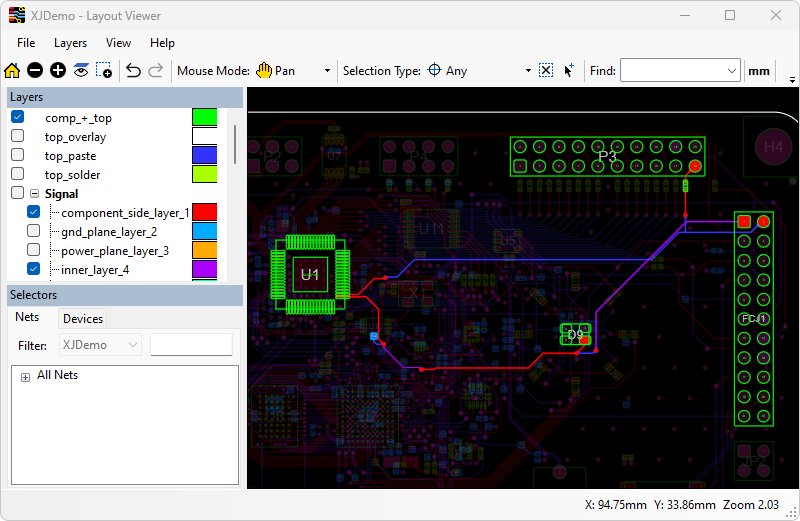Click the Find input field
Screen dimensions: 800x521
(670, 71)
